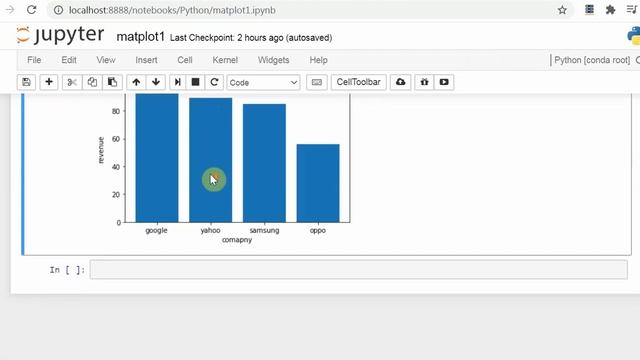640x360 pixels.
Task: Click the 'google' axis label
Action: [156, 231]
